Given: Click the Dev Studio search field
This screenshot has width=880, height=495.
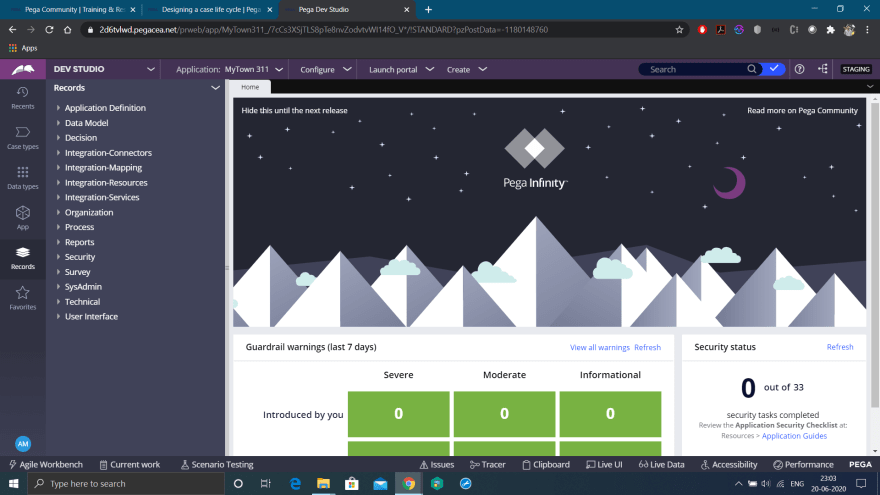Looking at the screenshot, I should tap(696, 69).
